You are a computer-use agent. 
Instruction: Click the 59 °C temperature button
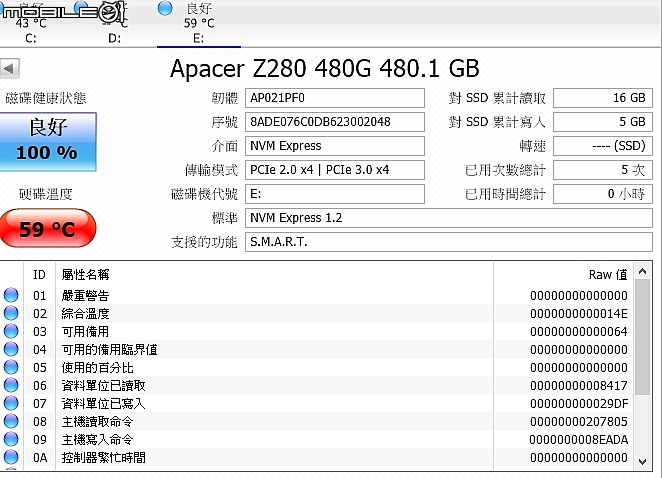coord(48,228)
